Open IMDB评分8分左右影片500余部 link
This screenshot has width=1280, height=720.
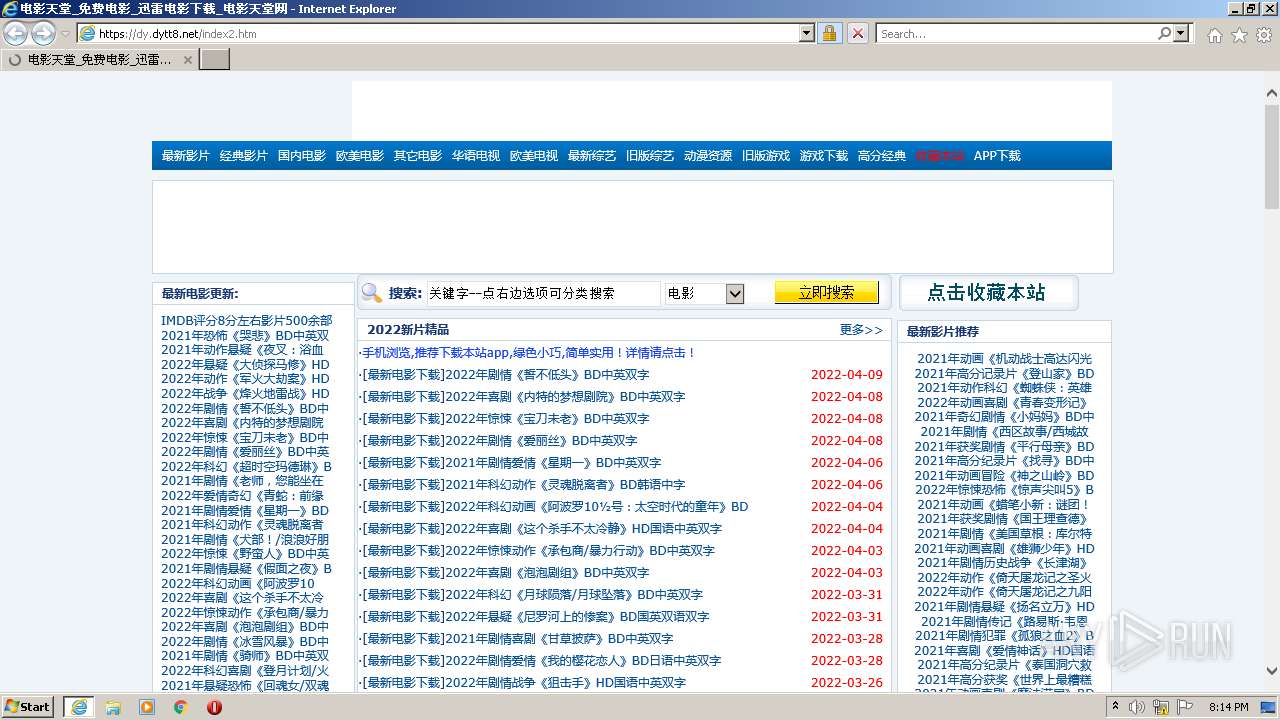(x=247, y=321)
